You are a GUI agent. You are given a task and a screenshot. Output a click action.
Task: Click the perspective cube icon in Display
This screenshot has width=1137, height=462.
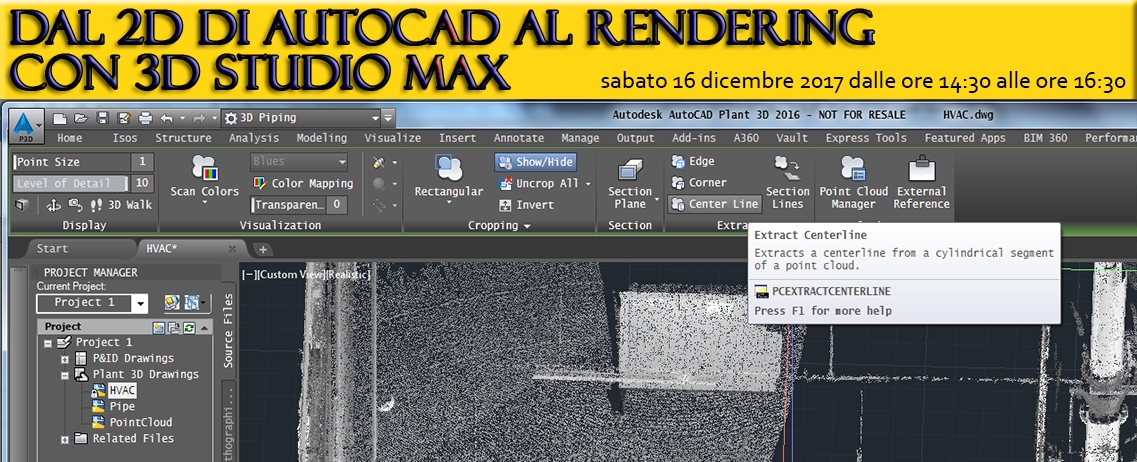pyautogui.click(x=22, y=205)
